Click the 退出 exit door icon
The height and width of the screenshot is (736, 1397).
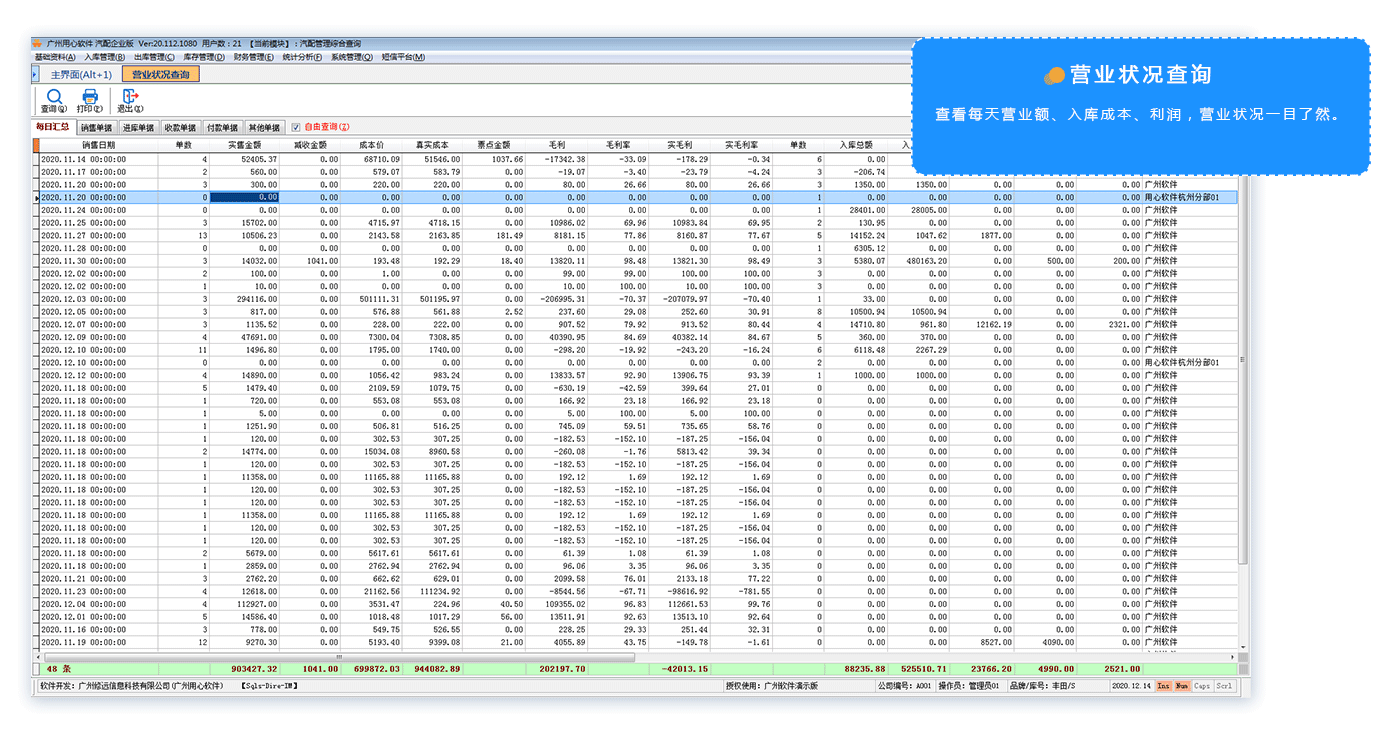click(130, 97)
